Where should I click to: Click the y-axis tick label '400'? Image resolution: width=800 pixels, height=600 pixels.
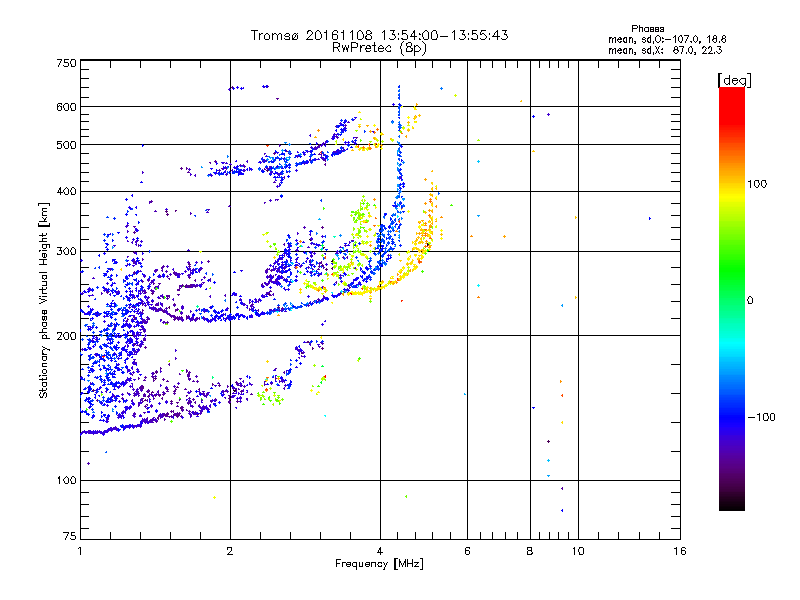tap(66, 192)
